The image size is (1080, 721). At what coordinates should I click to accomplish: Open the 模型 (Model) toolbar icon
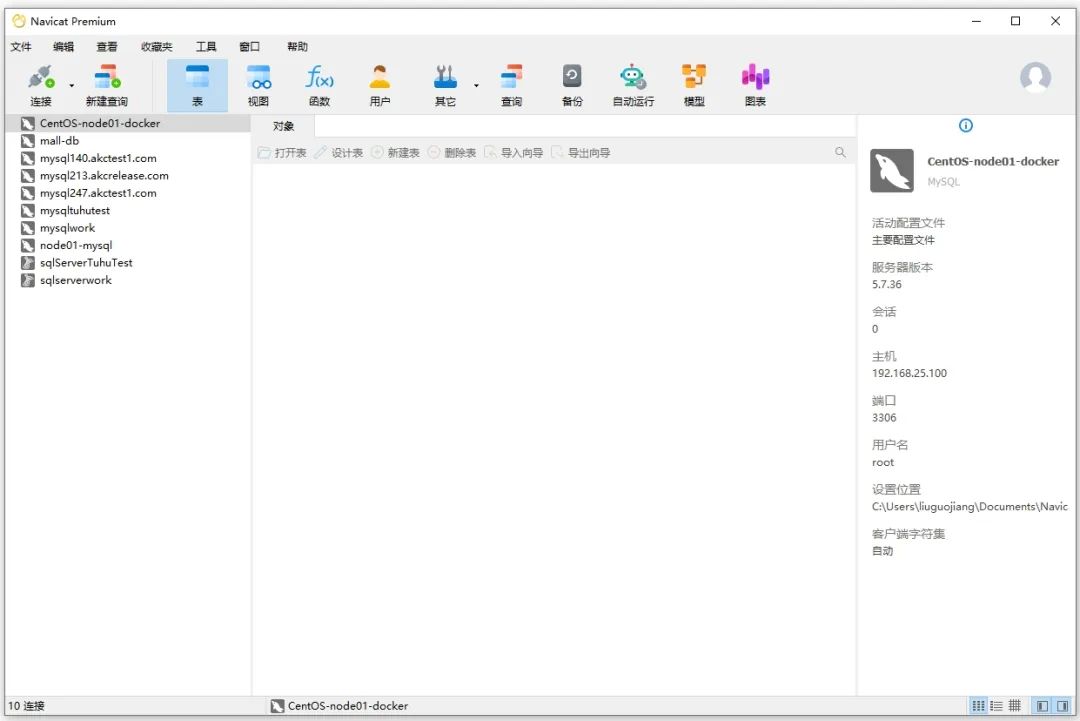click(x=694, y=85)
